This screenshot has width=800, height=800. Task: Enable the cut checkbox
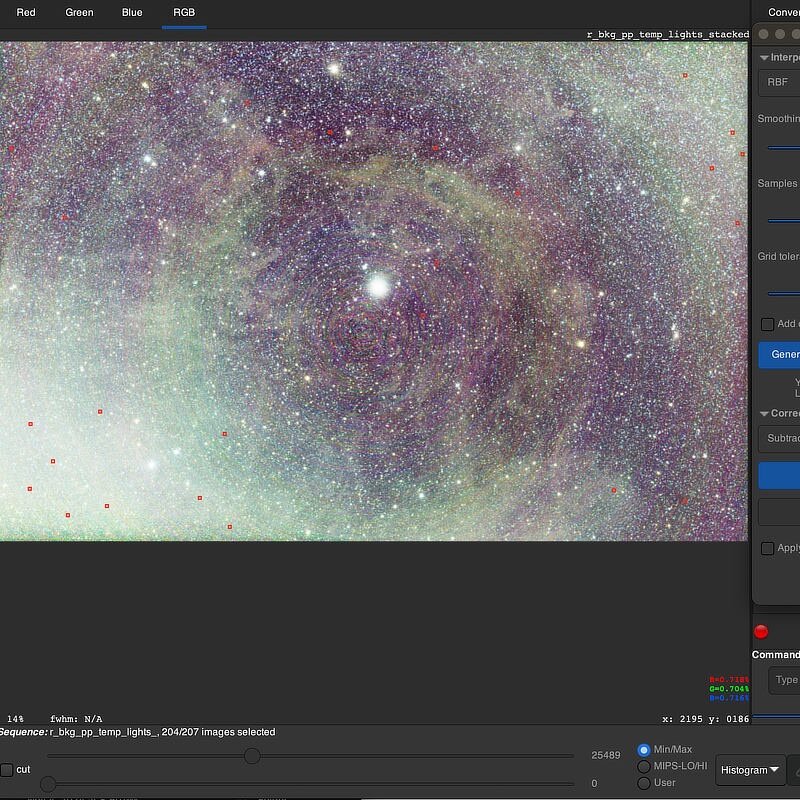click(7, 770)
